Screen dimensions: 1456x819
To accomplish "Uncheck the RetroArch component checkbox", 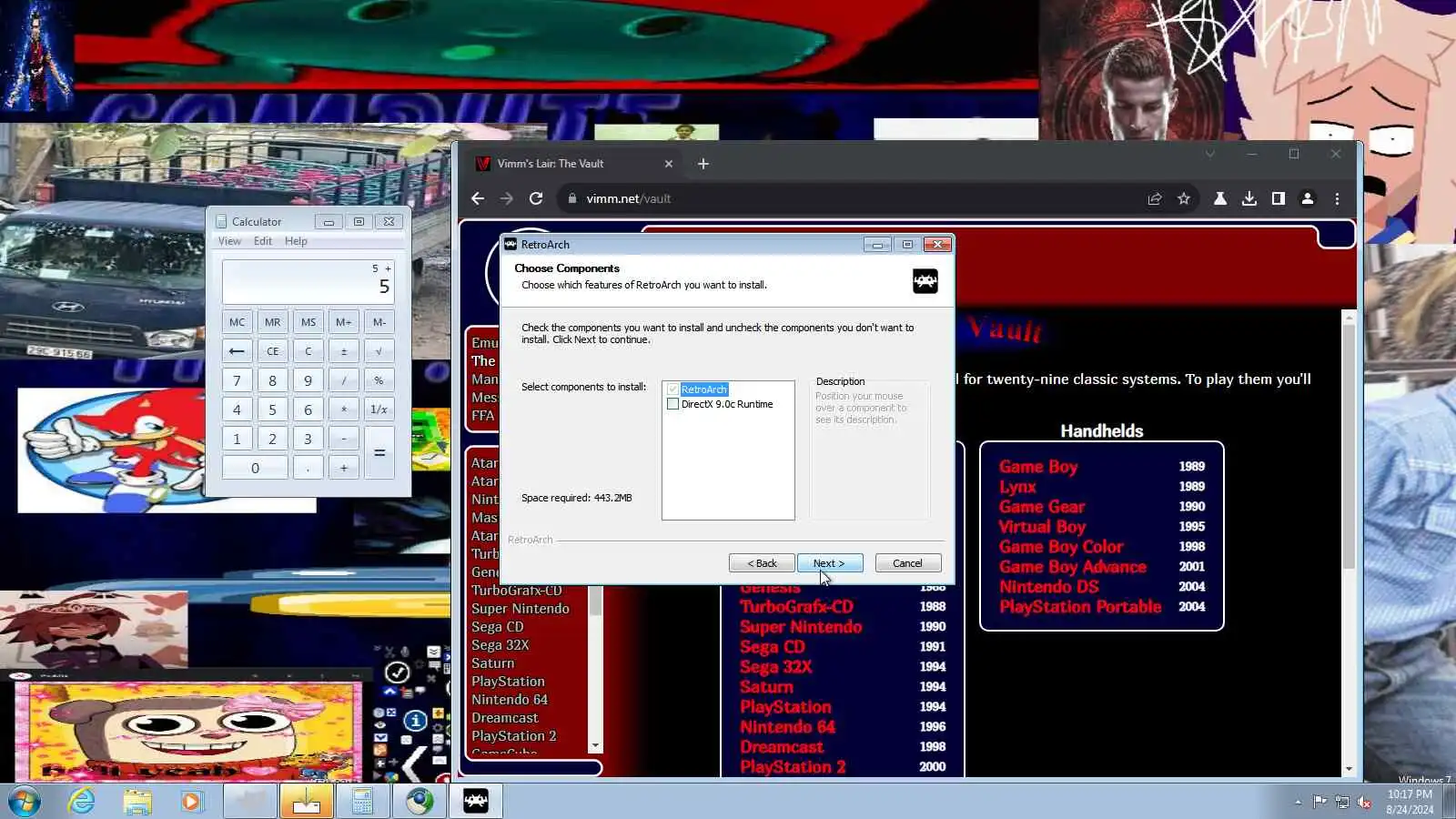I will (x=673, y=389).
